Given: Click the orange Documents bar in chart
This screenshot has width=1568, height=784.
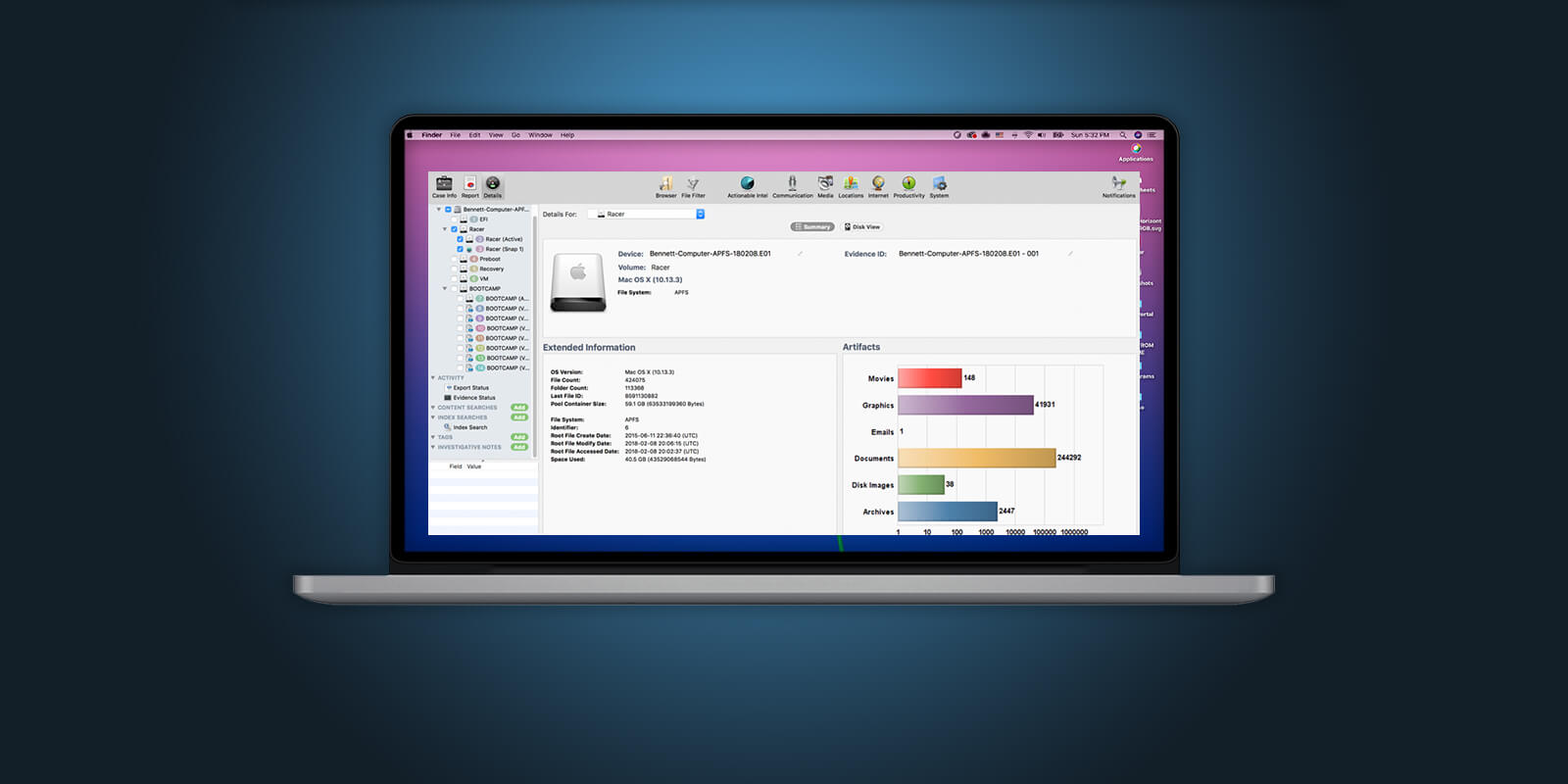Looking at the screenshot, I should pos(977,458).
